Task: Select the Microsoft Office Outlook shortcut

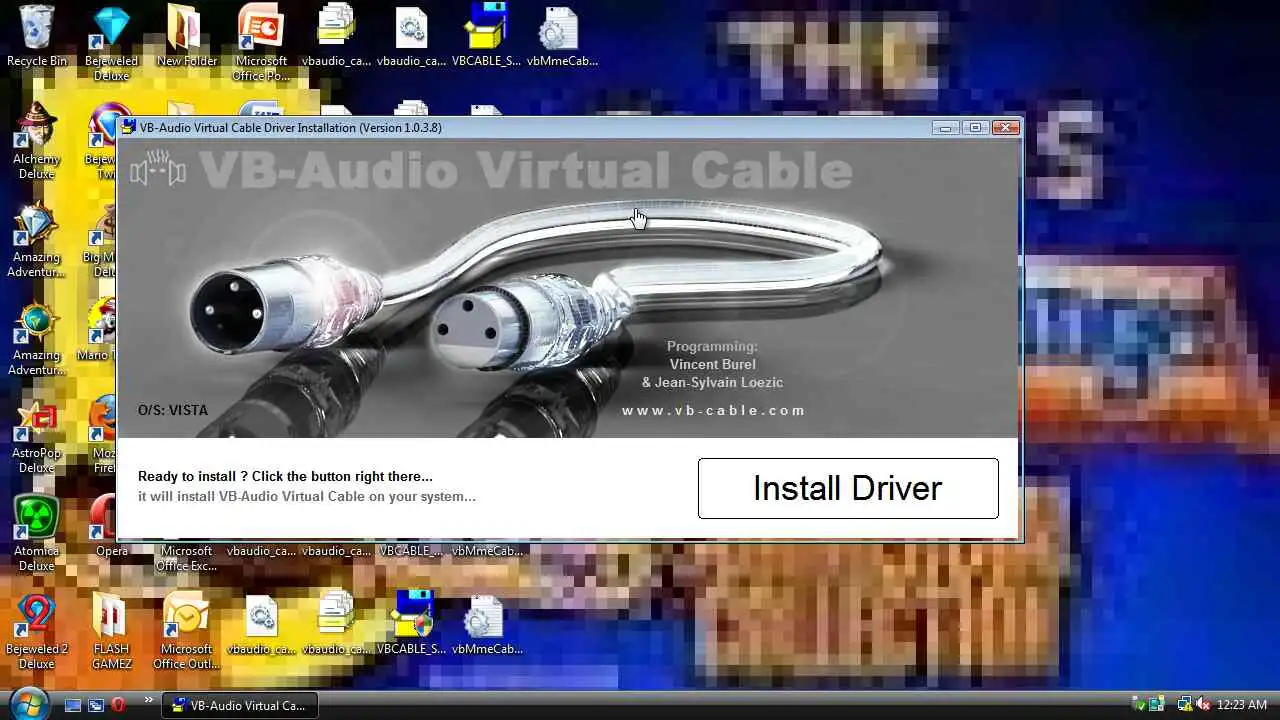Action: click(x=187, y=631)
